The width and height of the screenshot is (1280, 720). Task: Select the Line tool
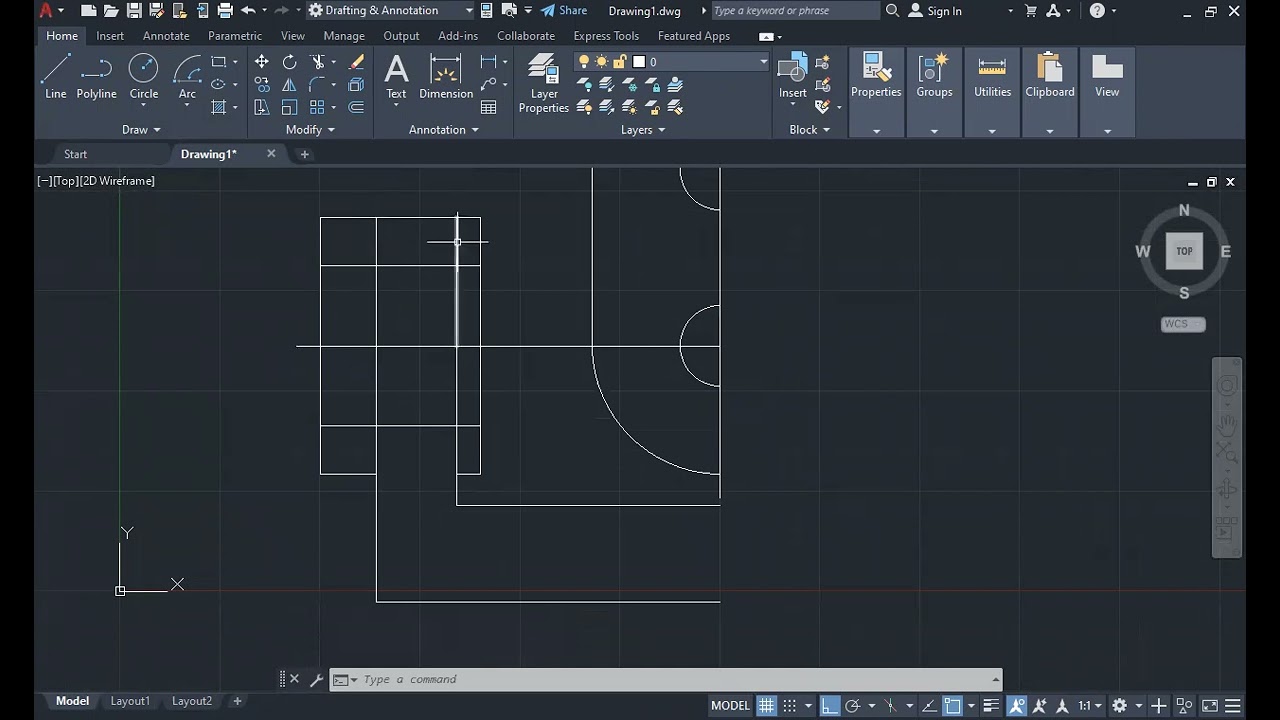(56, 77)
